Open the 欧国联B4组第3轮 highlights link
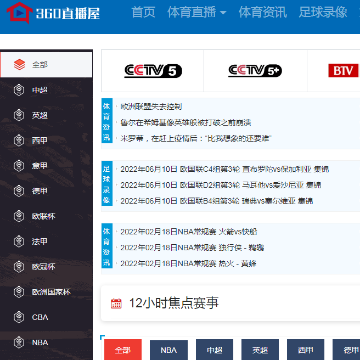 pos(217,201)
